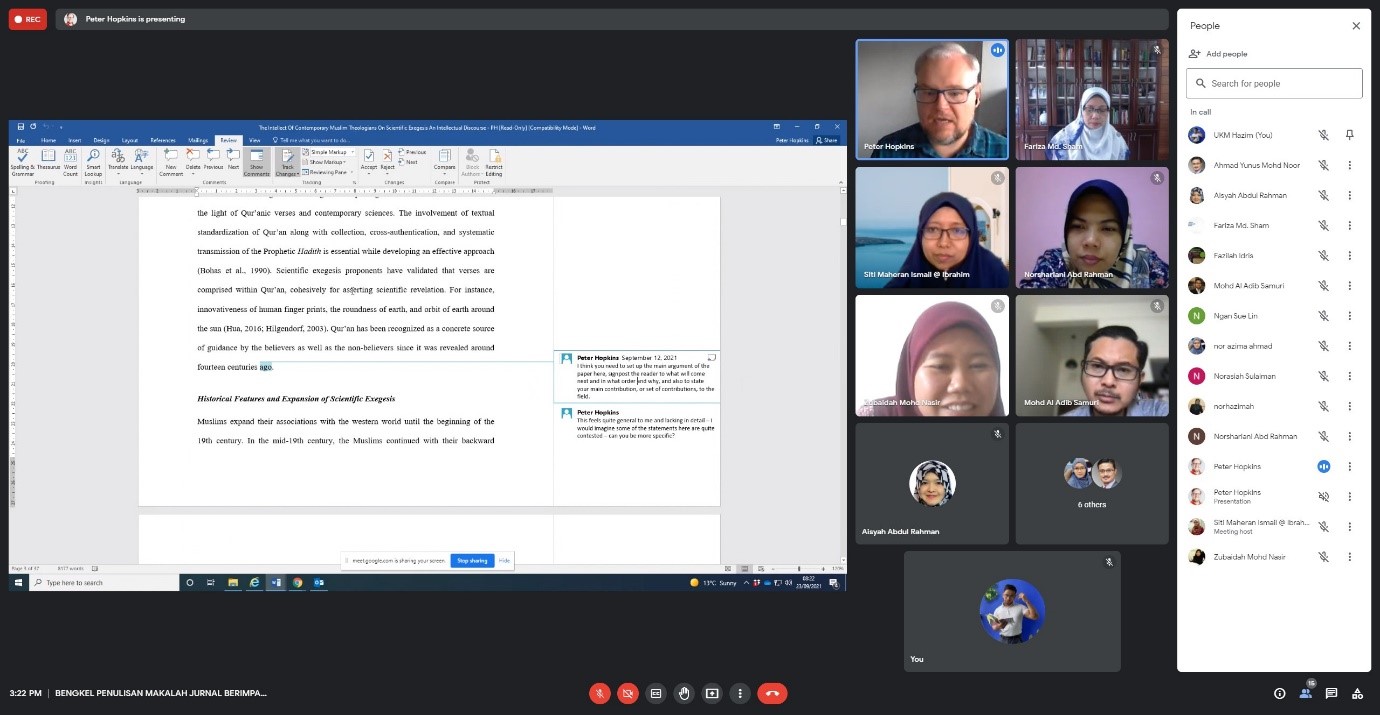Screen dimensions: 1380x715
Task: Toggle closed captions
Action: coord(656,693)
